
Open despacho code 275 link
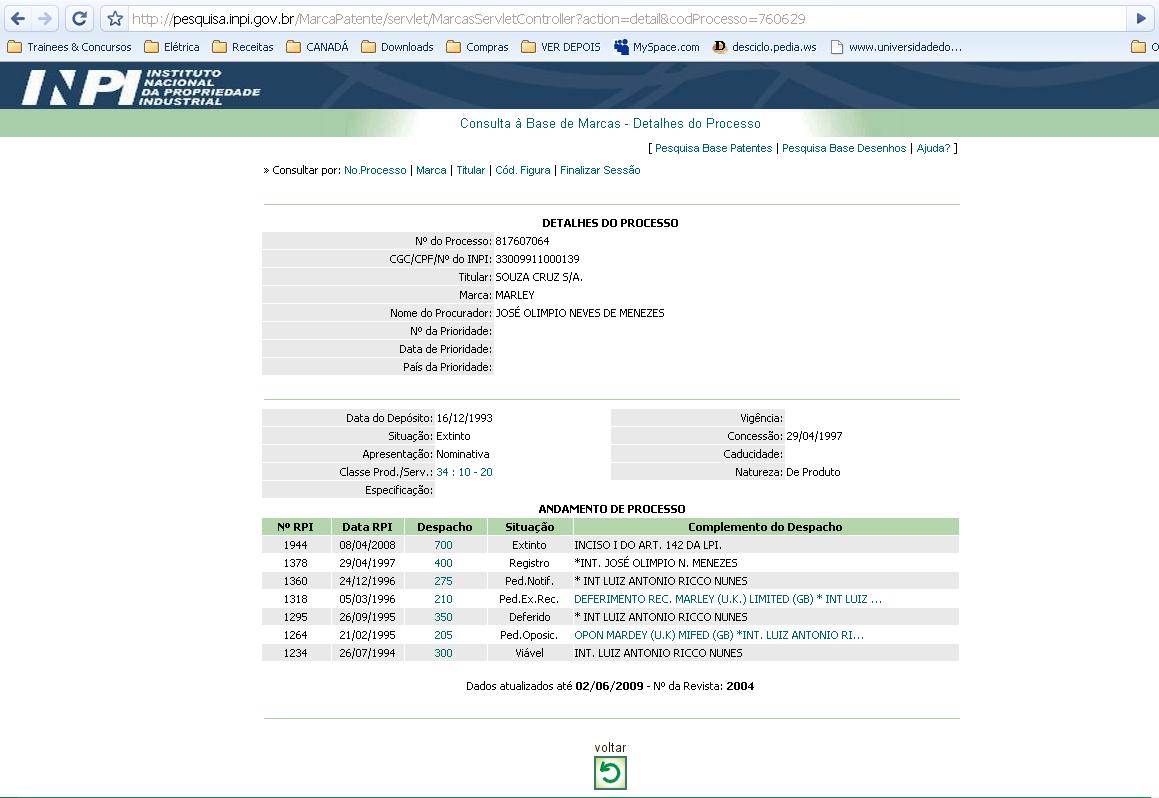pyautogui.click(x=443, y=582)
